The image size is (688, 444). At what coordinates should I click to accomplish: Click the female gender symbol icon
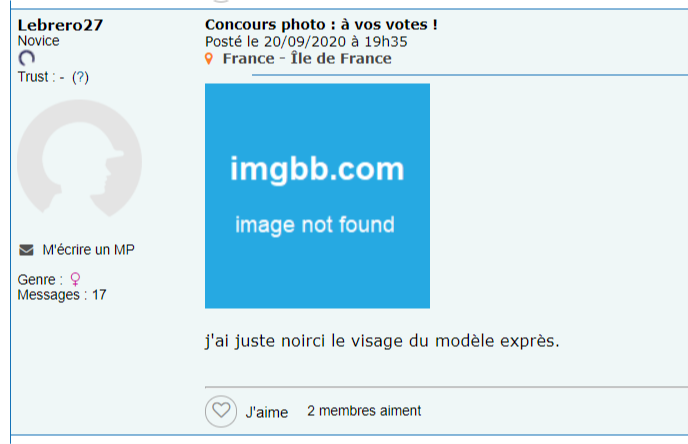tap(75, 280)
